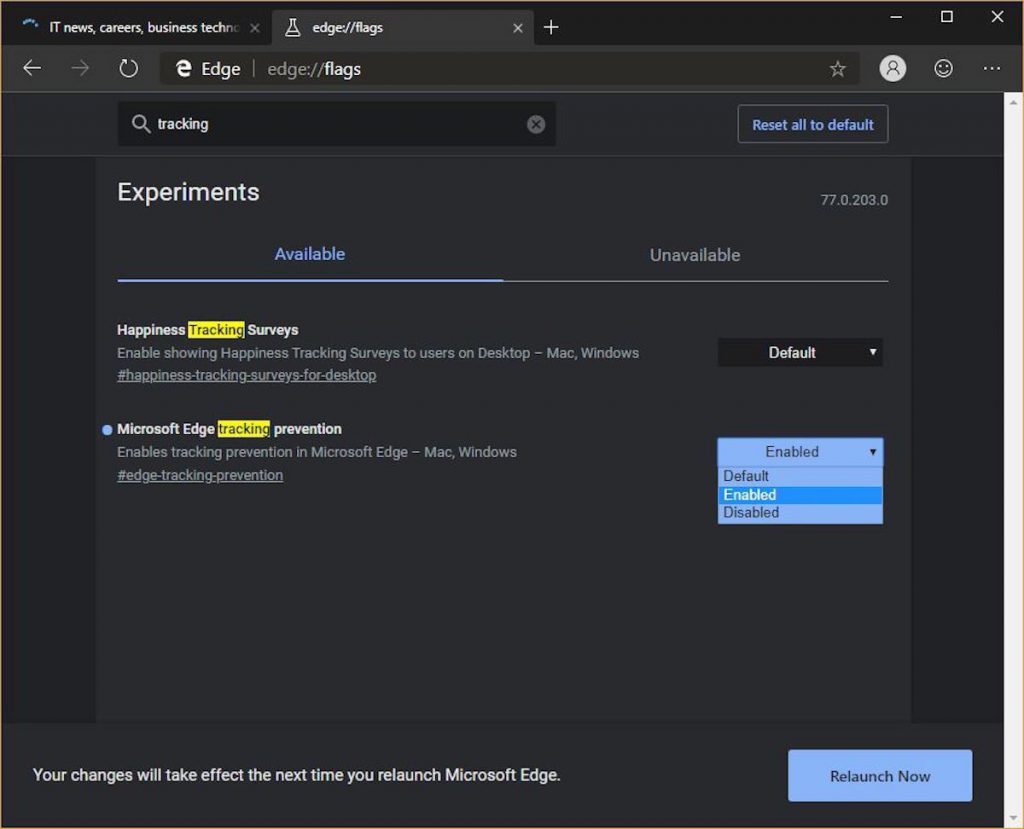
Task: Open Happiness Tracking Surveys Default dropdown
Action: [800, 353]
